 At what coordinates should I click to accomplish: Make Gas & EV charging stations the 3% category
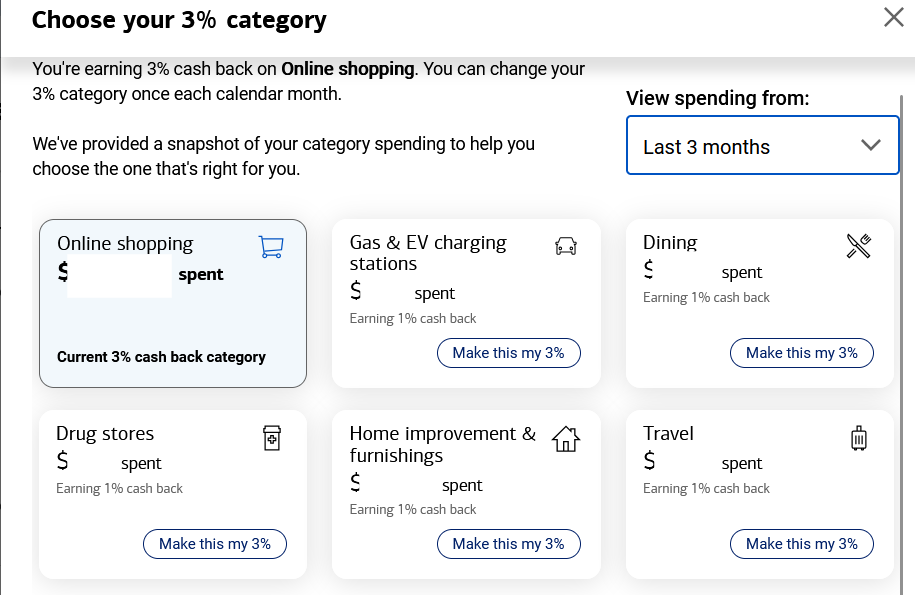pyautogui.click(x=508, y=353)
